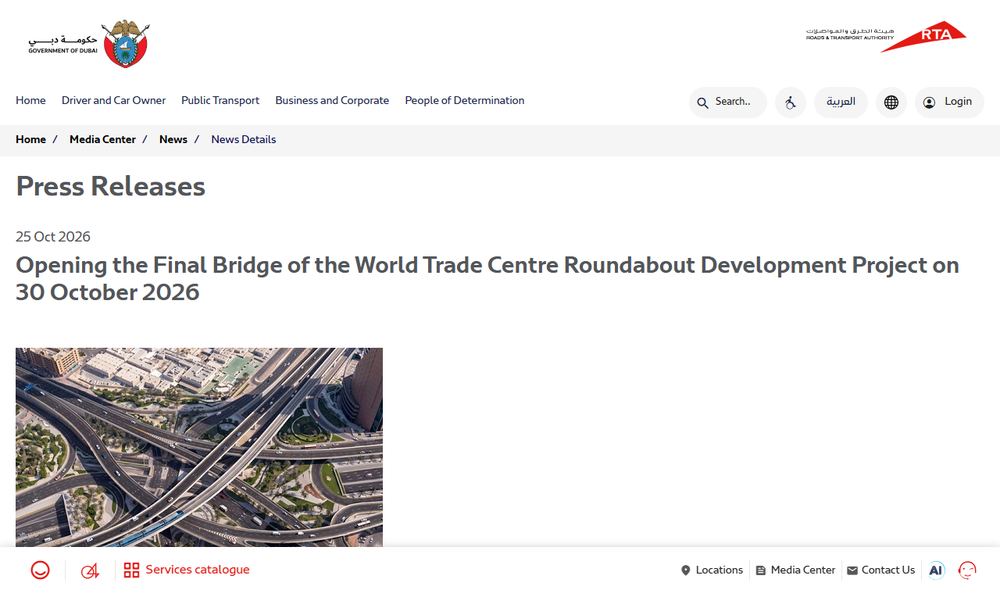1000x594 pixels.
Task: Open the globe language selector
Action: coord(891,102)
